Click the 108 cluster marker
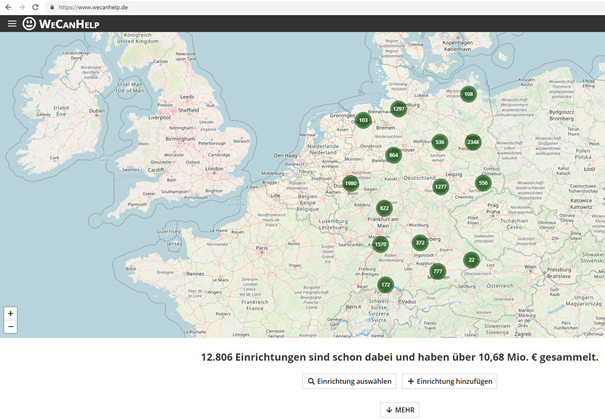The height and width of the screenshot is (420, 605). [x=468, y=94]
